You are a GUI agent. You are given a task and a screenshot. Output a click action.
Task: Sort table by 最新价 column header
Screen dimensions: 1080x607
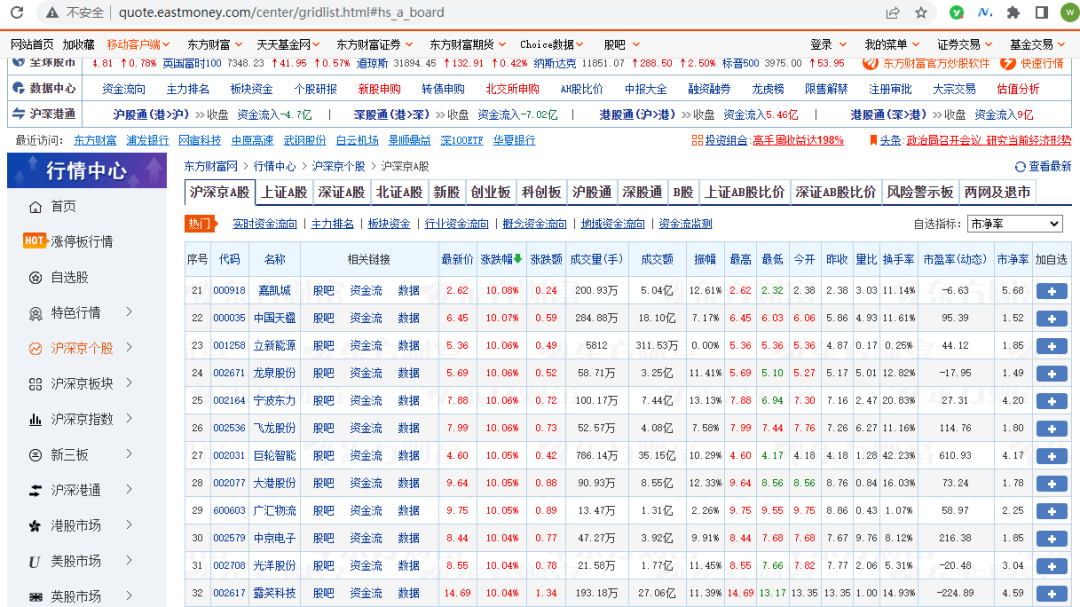(457, 260)
